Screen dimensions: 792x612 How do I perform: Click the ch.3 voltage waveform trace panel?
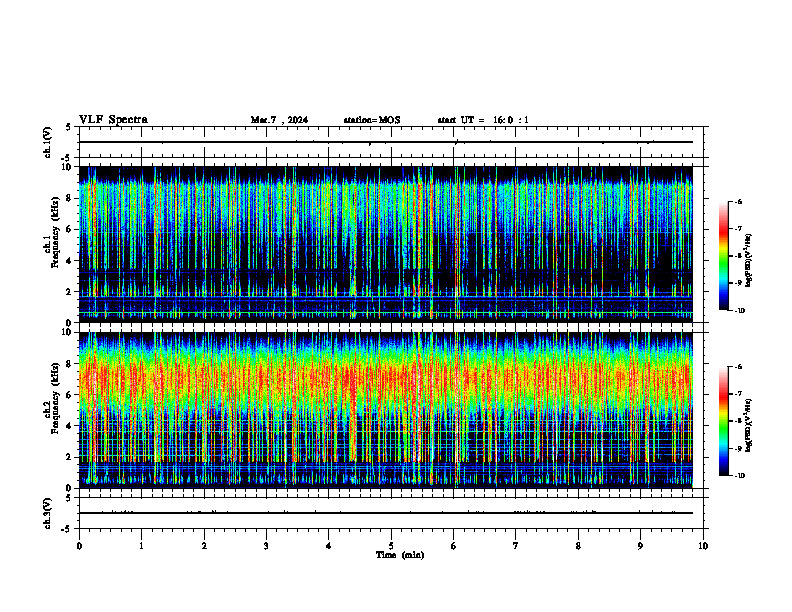(x=391, y=513)
